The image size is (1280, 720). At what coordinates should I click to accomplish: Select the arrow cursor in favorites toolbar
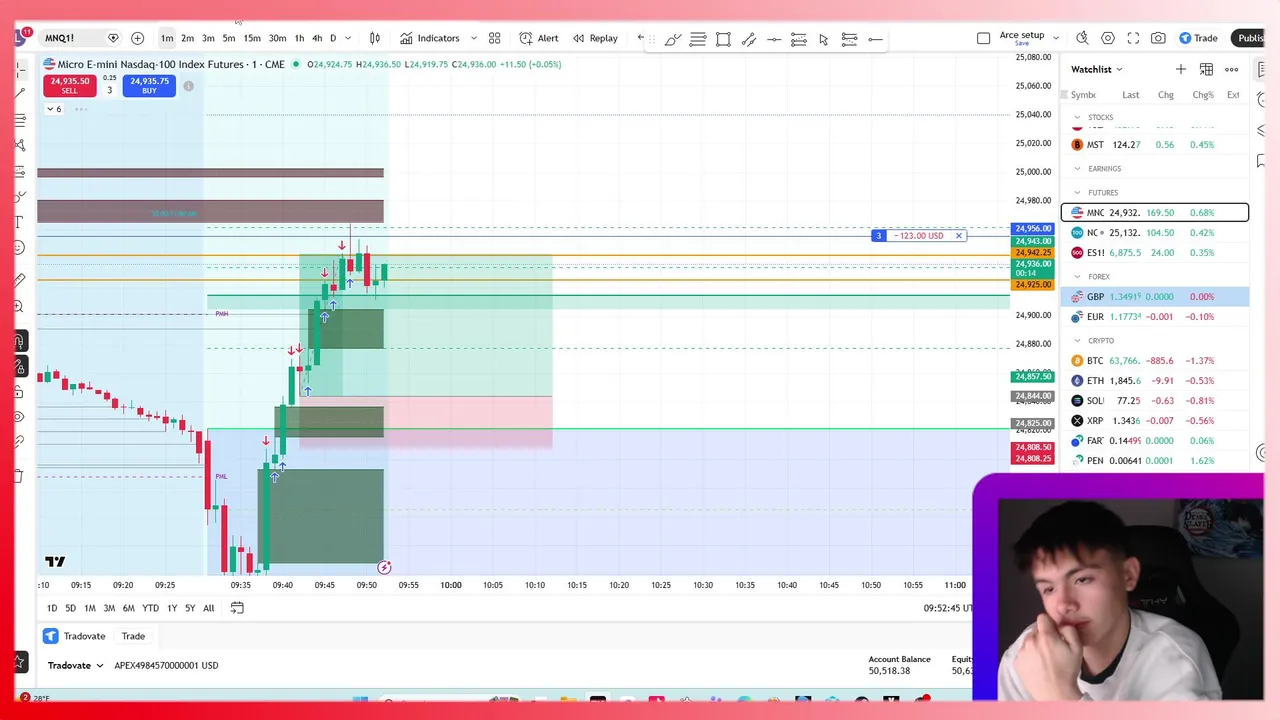coord(824,39)
